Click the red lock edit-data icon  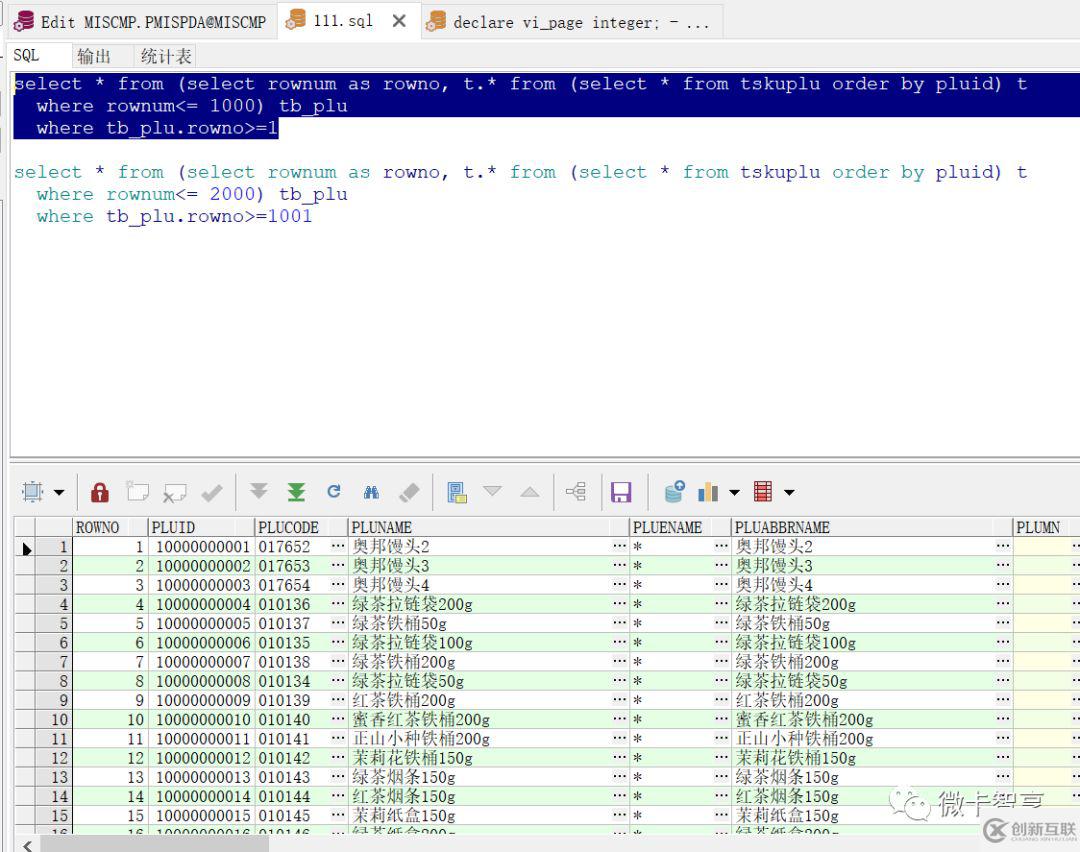(x=99, y=492)
